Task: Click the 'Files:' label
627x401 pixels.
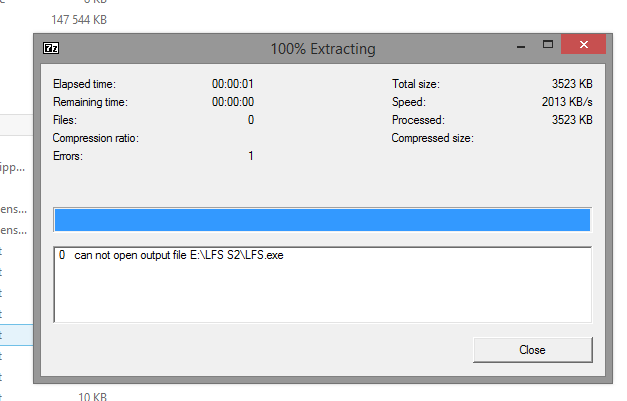Action: (x=65, y=120)
